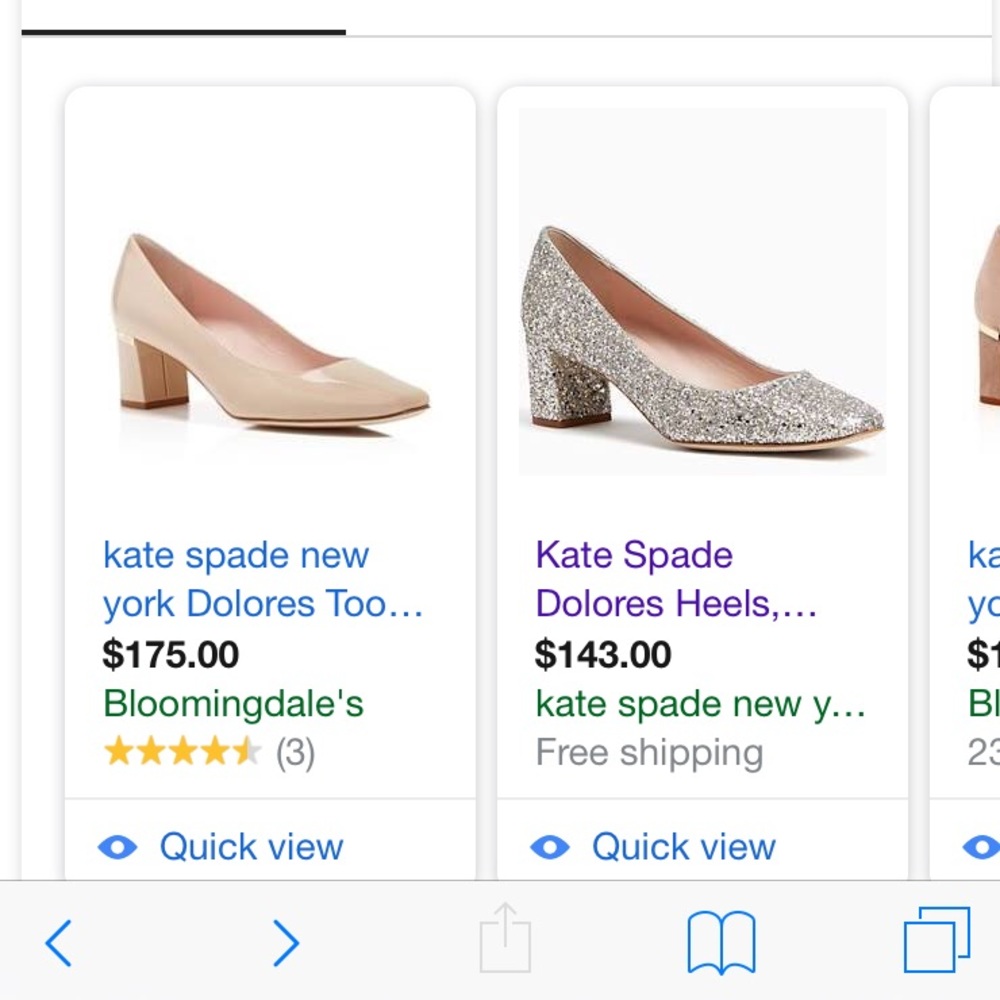This screenshot has width=1000, height=1000.
Task: Click the $143.00 price
Action: click(603, 654)
